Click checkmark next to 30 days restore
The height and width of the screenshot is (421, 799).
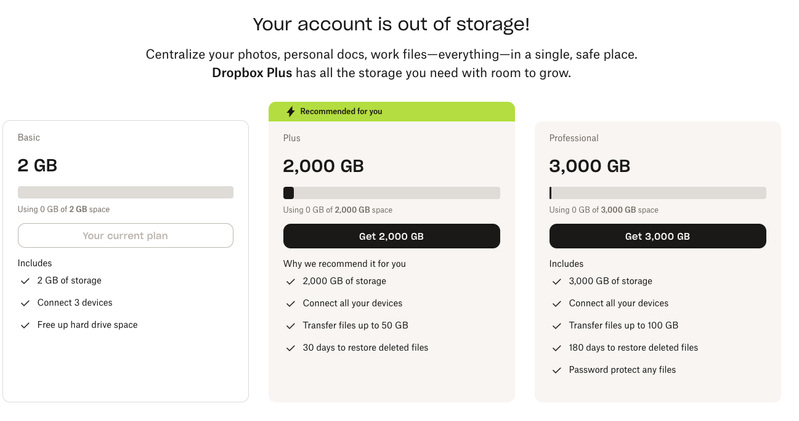tap(289, 348)
